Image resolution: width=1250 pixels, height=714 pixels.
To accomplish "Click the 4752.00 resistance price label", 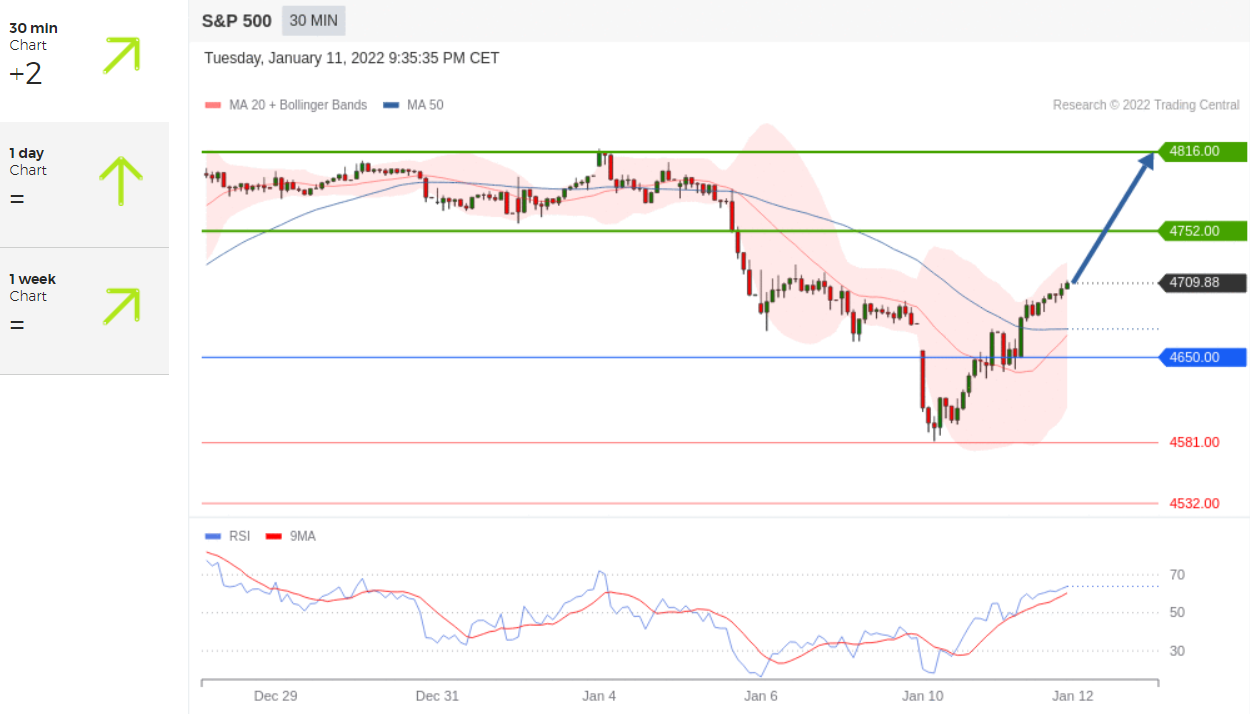I will [1202, 231].
